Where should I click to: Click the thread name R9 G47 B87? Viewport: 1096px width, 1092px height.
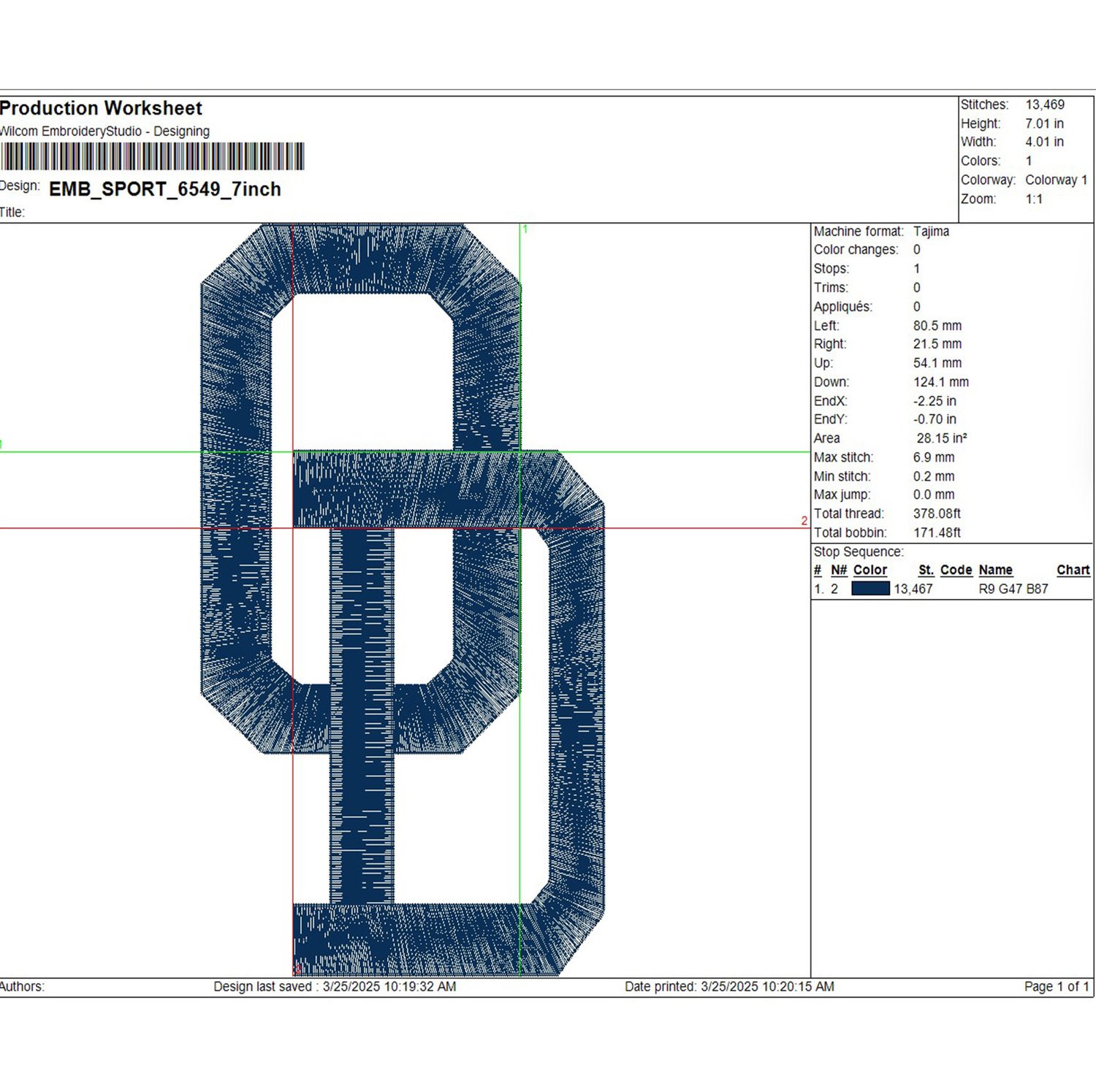click(1013, 589)
